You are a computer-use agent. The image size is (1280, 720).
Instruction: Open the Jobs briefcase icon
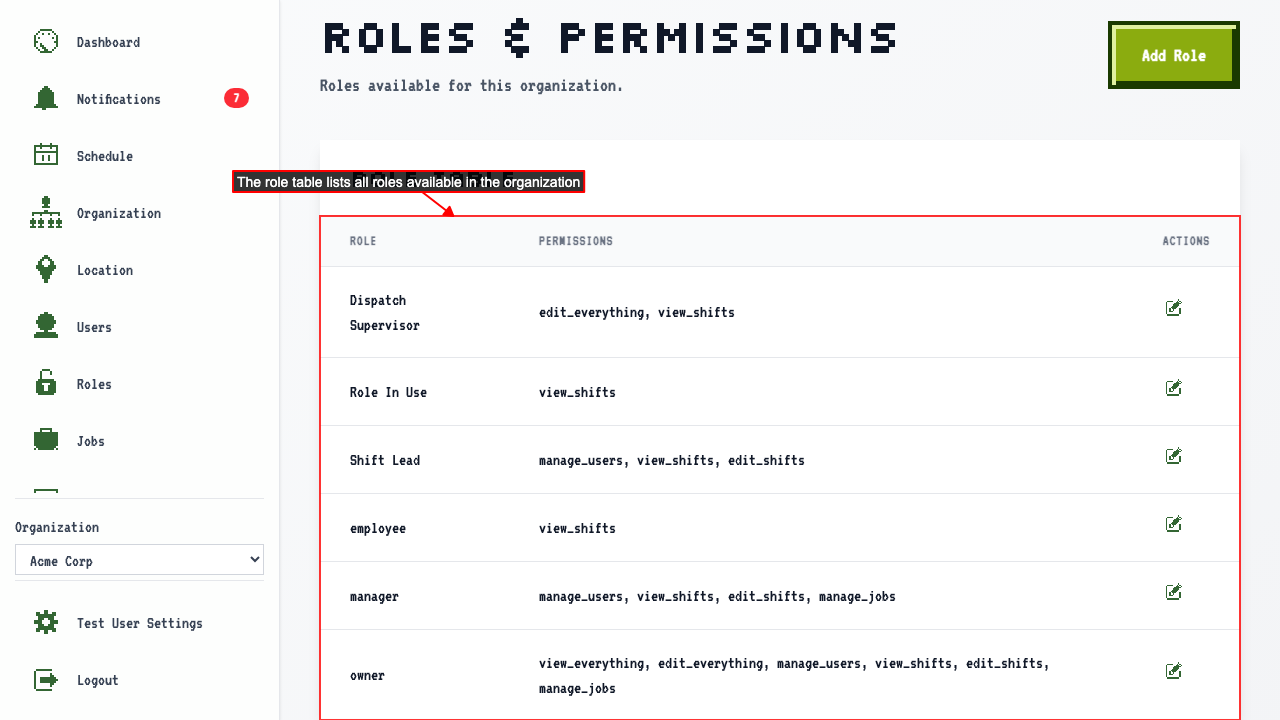pyautogui.click(x=46, y=441)
